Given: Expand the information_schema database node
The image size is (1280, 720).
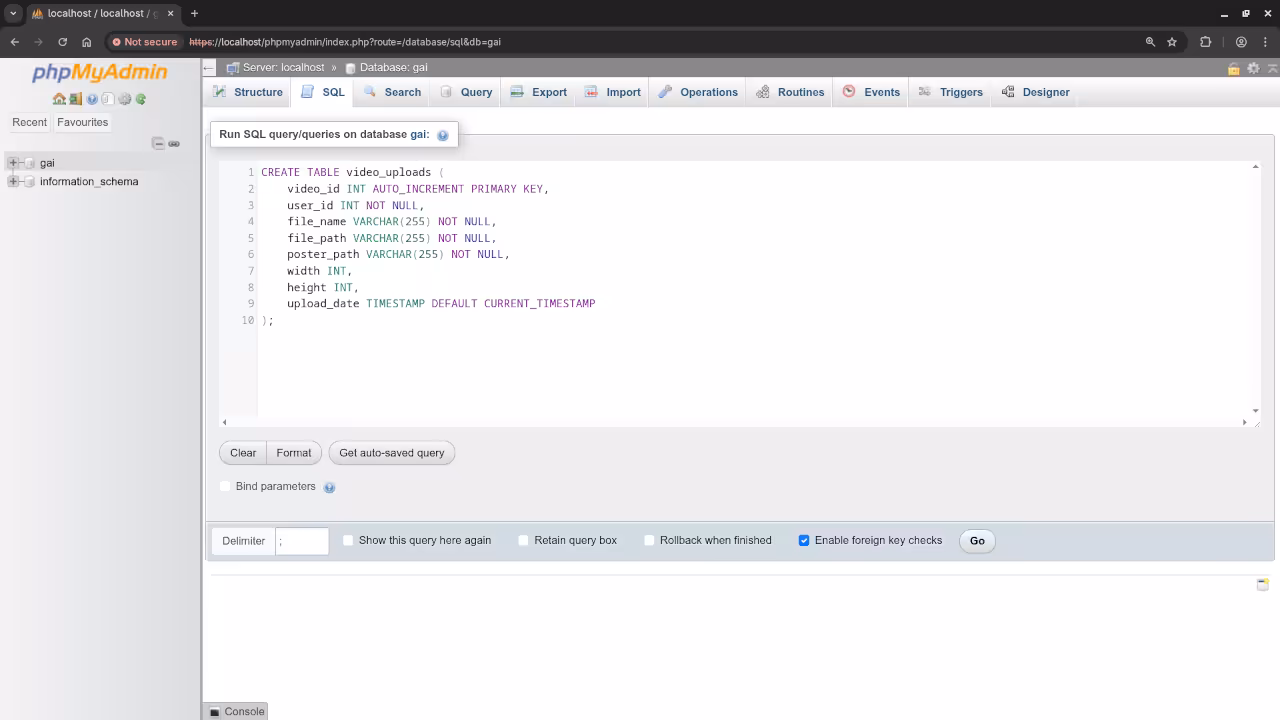Looking at the screenshot, I should 13,182.
